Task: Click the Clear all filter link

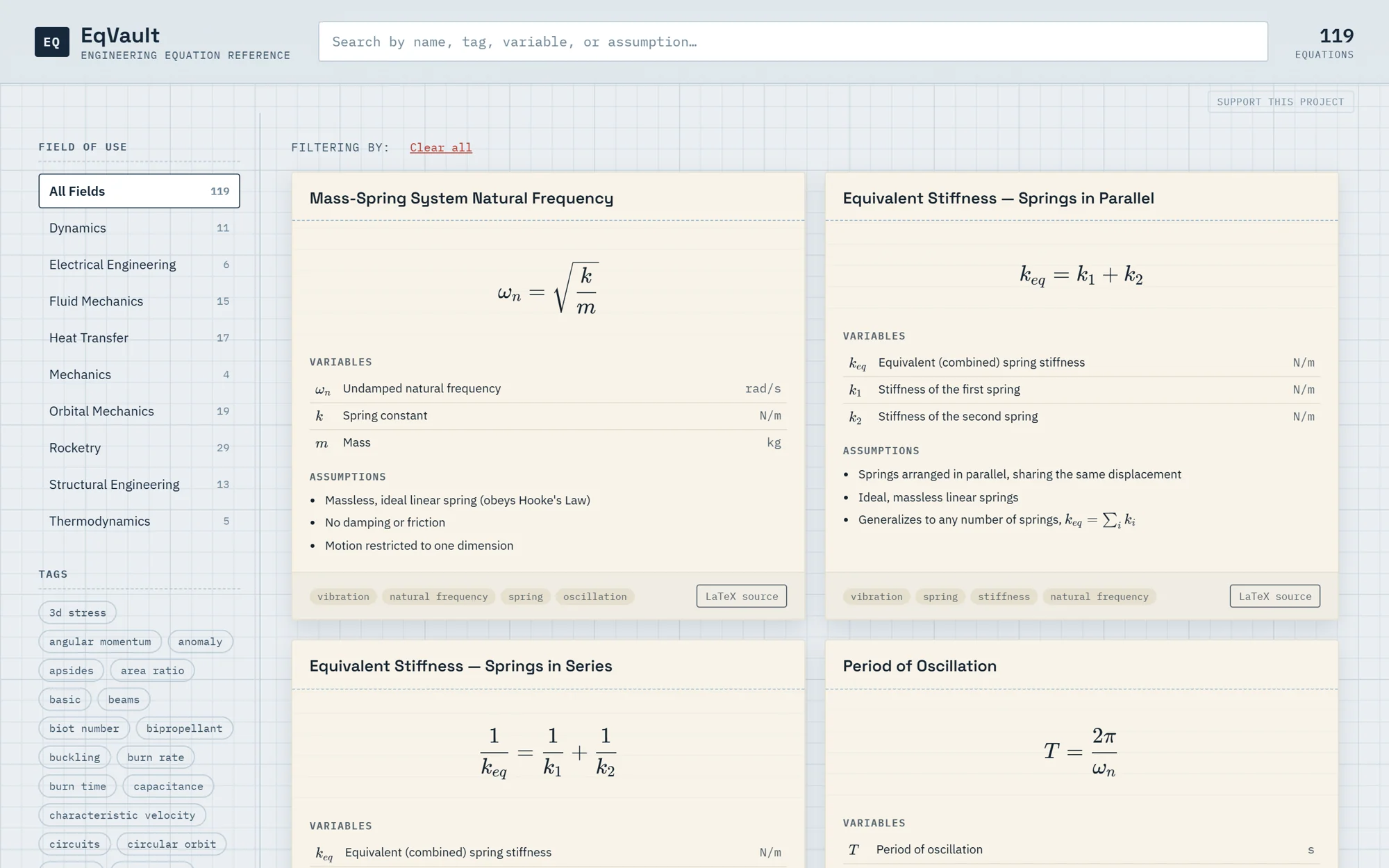Action: pos(441,147)
